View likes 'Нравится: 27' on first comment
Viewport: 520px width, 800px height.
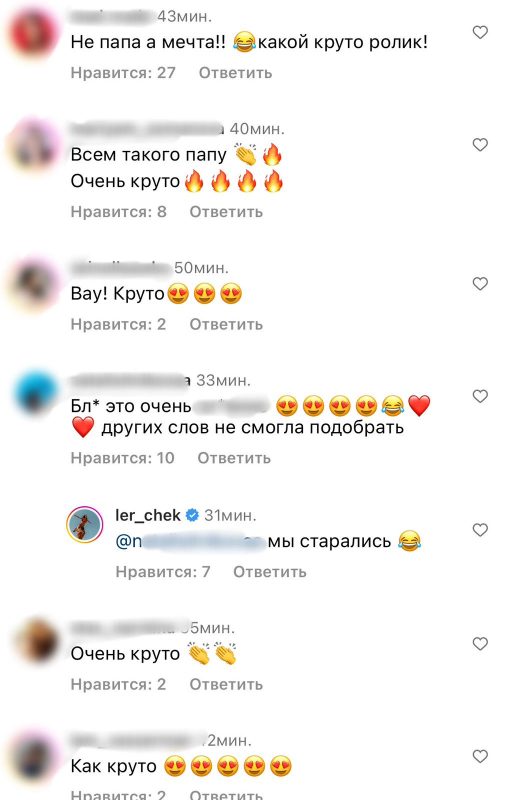pyautogui.click(x=123, y=73)
